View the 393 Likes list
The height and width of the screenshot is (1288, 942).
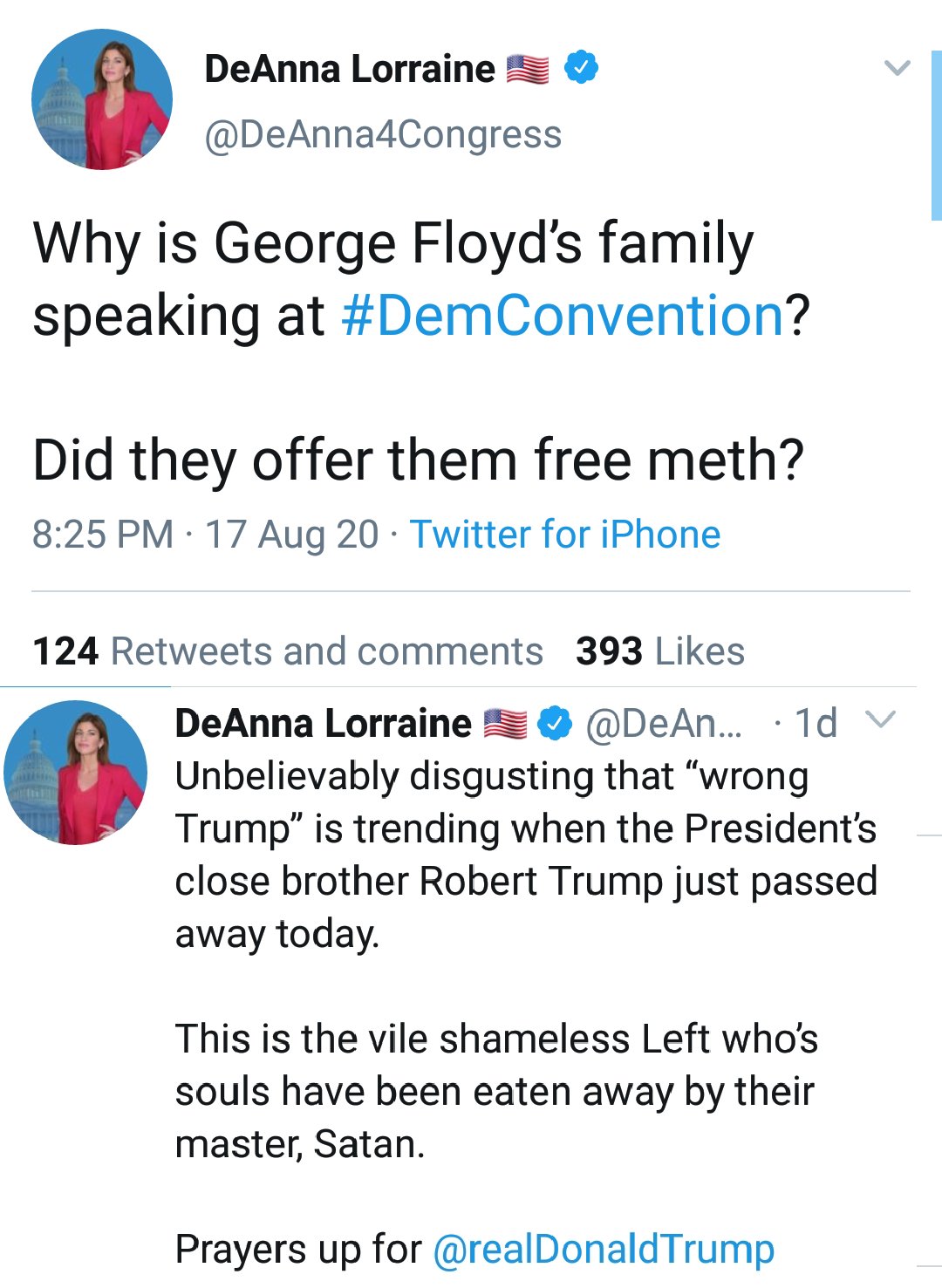tap(660, 651)
